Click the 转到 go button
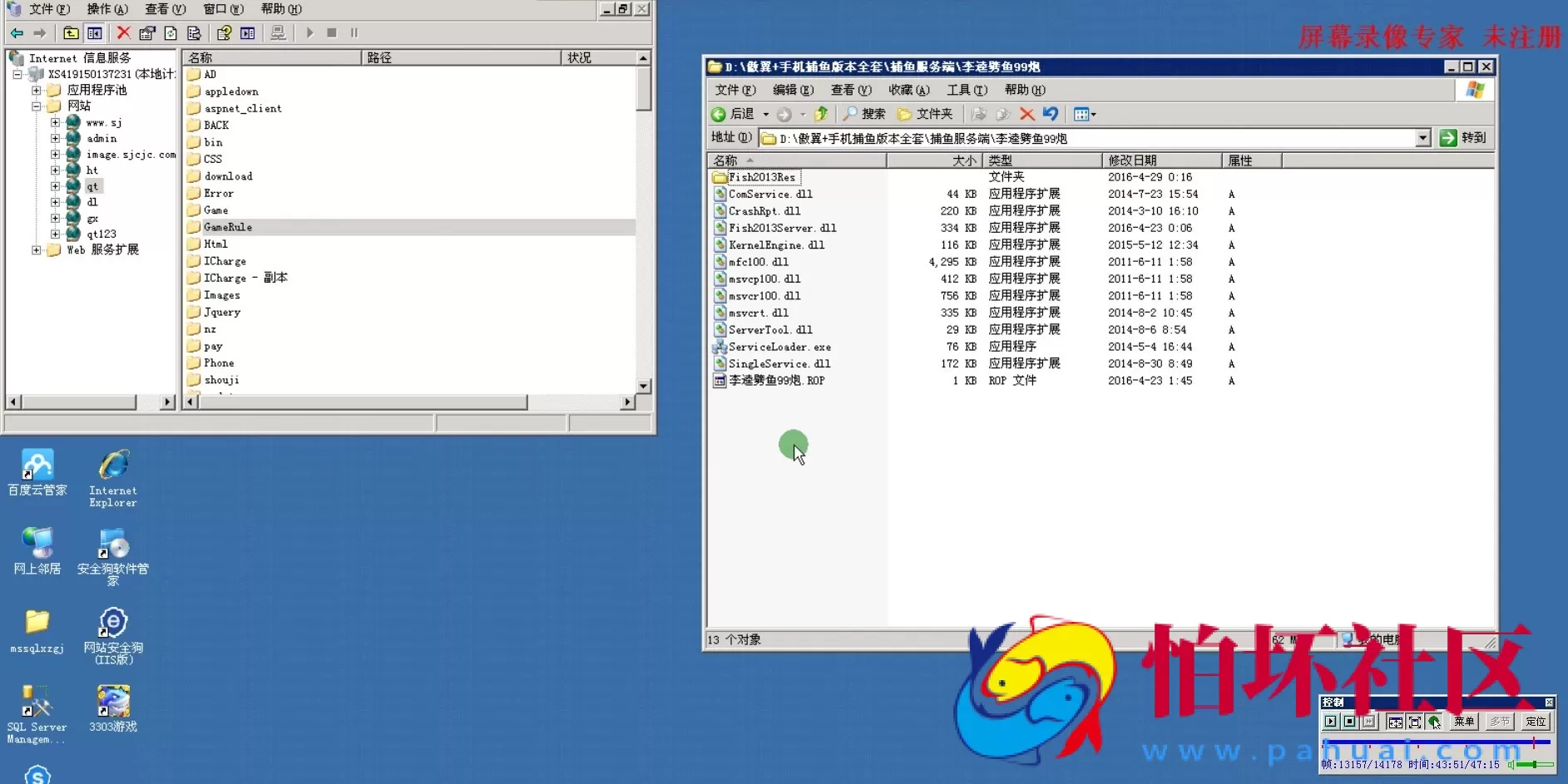1568x784 pixels. (1463, 138)
